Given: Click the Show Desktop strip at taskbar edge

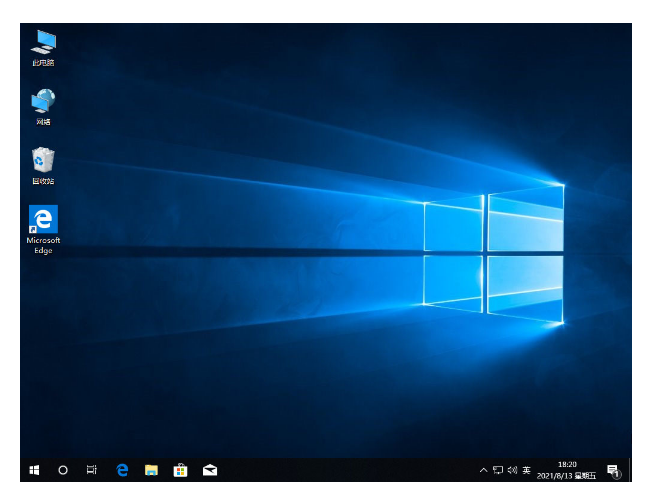Looking at the screenshot, I should (x=629, y=469).
